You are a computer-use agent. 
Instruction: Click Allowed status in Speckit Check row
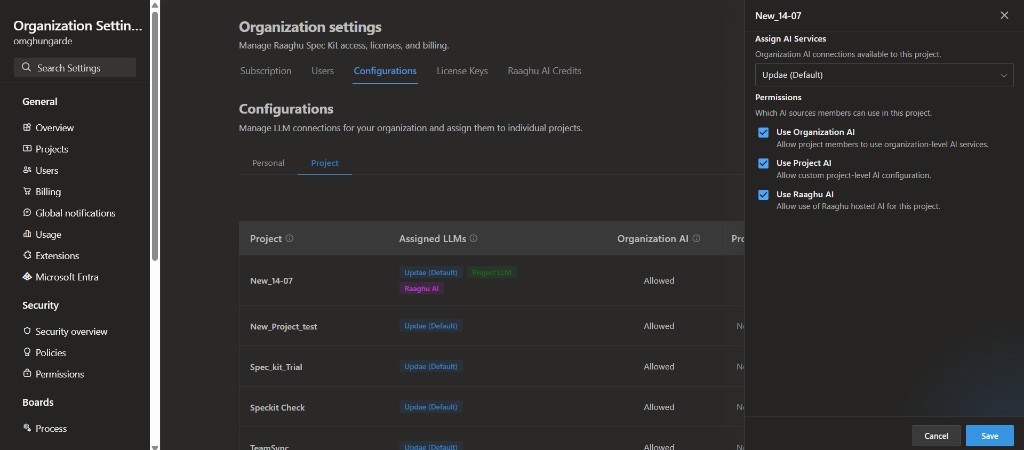[x=659, y=407]
